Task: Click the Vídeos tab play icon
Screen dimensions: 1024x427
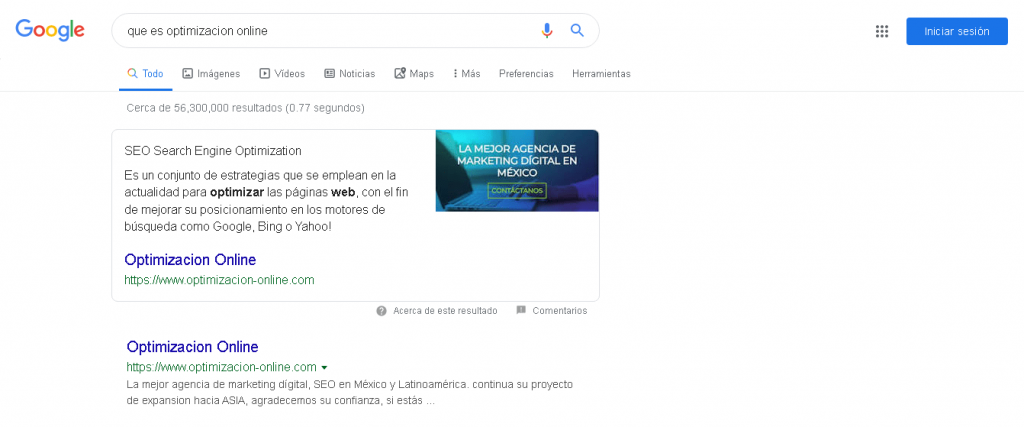Action: pos(264,74)
